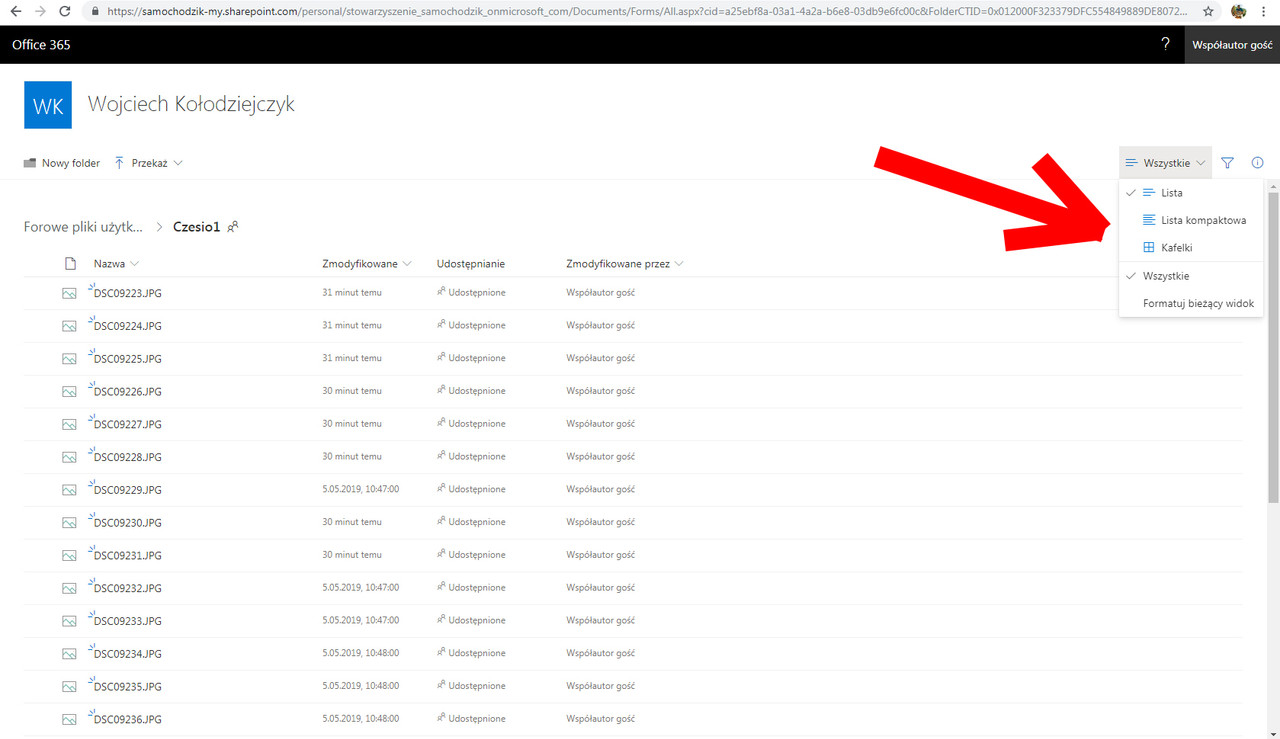1280x739 pixels.
Task: Open the filter pane icon
Action: click(1227, 162)
